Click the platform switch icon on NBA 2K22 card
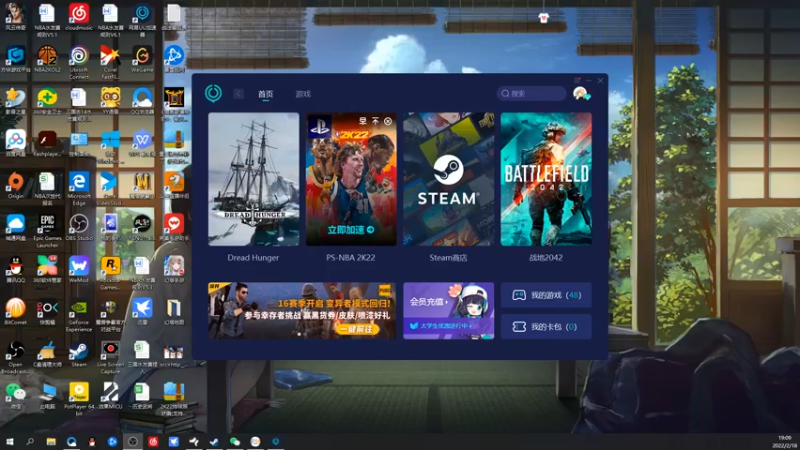800x450 pixels. coord(363,121)
